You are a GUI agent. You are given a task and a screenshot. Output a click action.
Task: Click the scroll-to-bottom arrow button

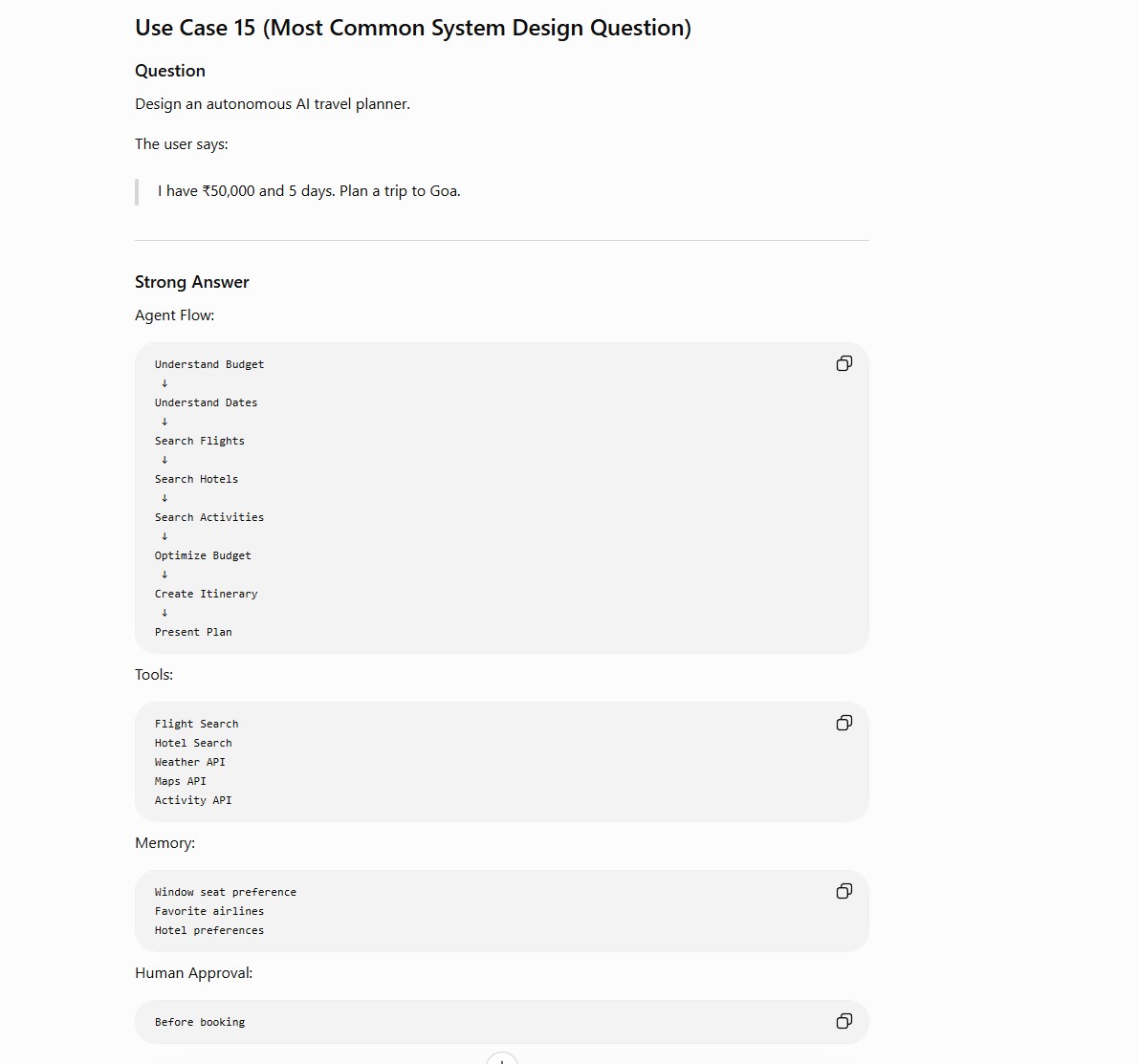(x=501, y=1058)
